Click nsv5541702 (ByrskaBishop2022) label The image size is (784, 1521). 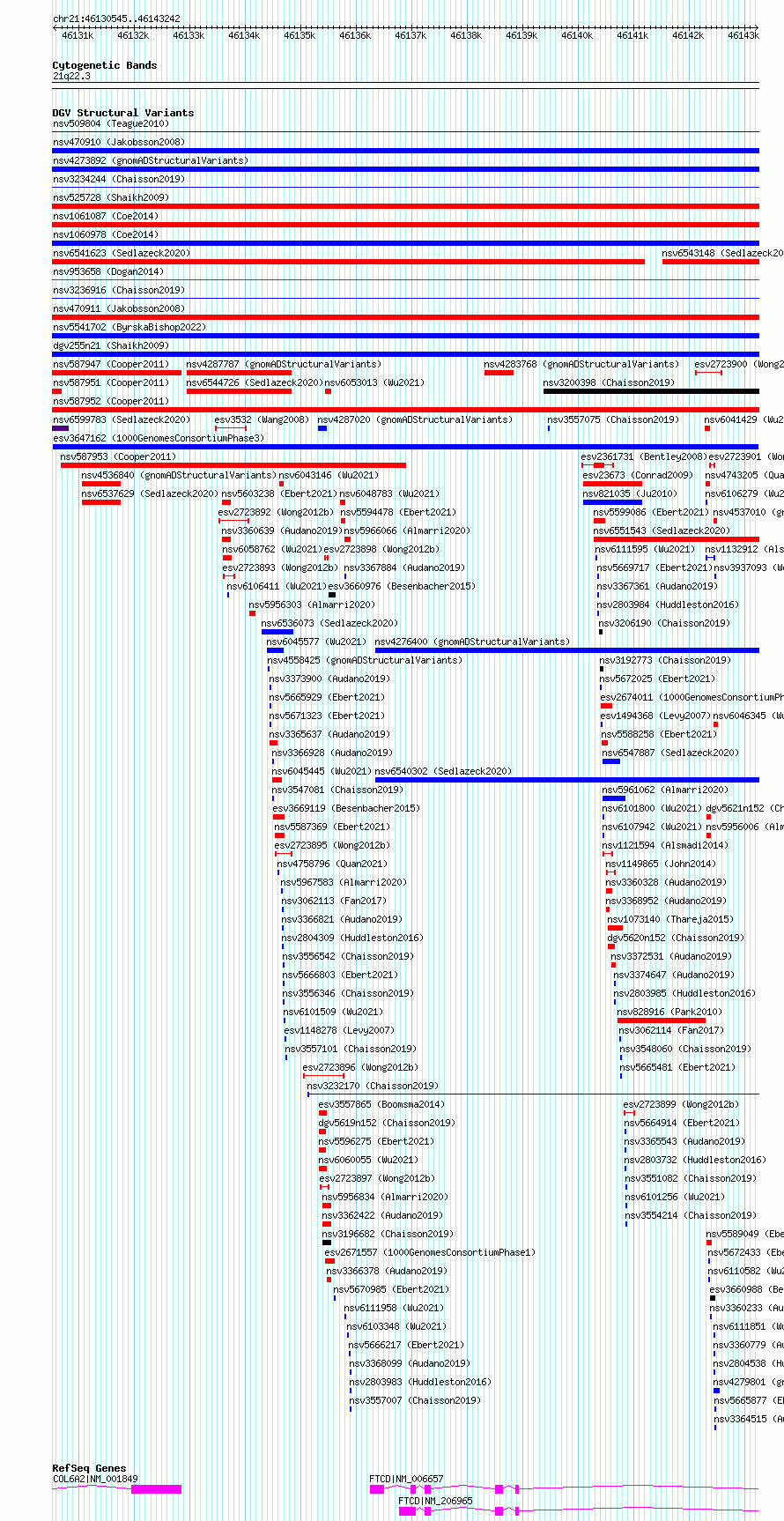[x=129, y=327]
